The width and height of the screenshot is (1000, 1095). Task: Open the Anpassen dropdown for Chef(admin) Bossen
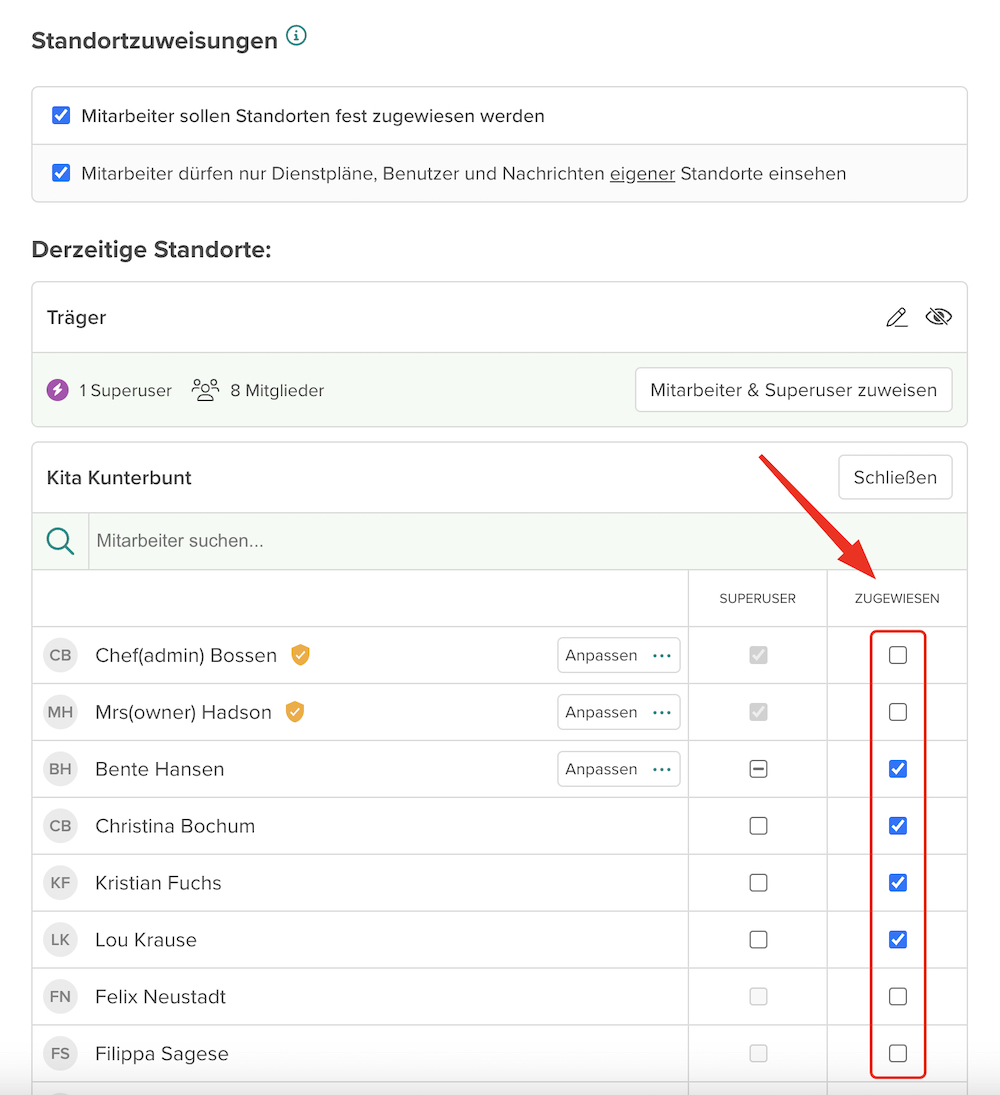click(x=618, y=656)
